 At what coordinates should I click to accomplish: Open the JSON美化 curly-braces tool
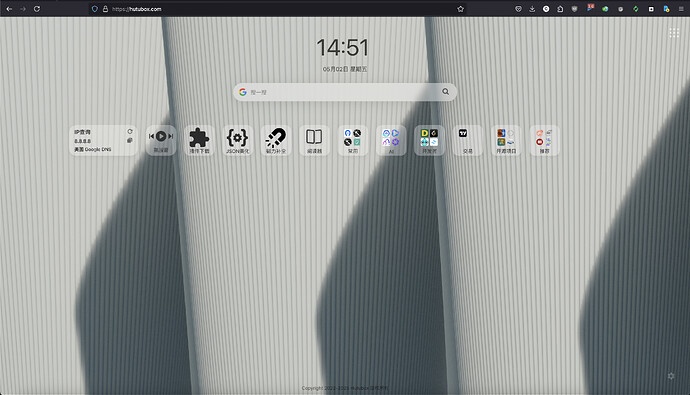tap(238, 140)
